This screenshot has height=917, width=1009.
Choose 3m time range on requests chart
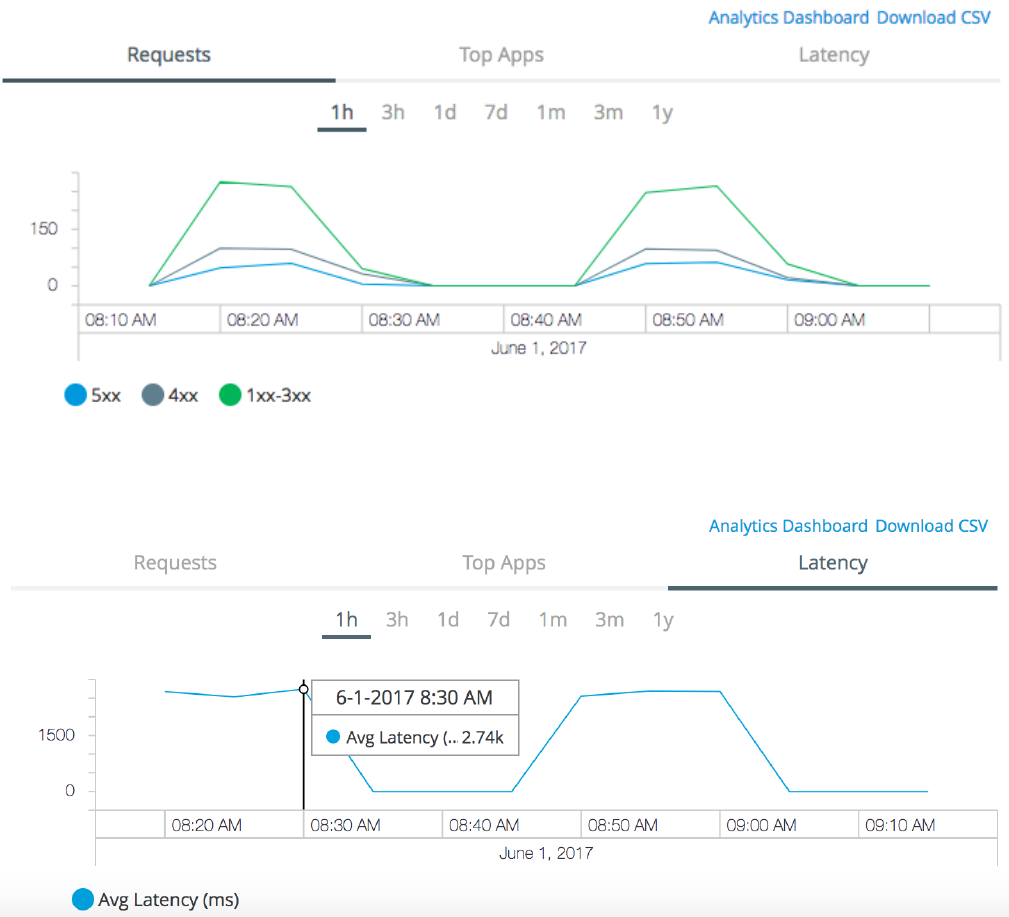(608, 112)
